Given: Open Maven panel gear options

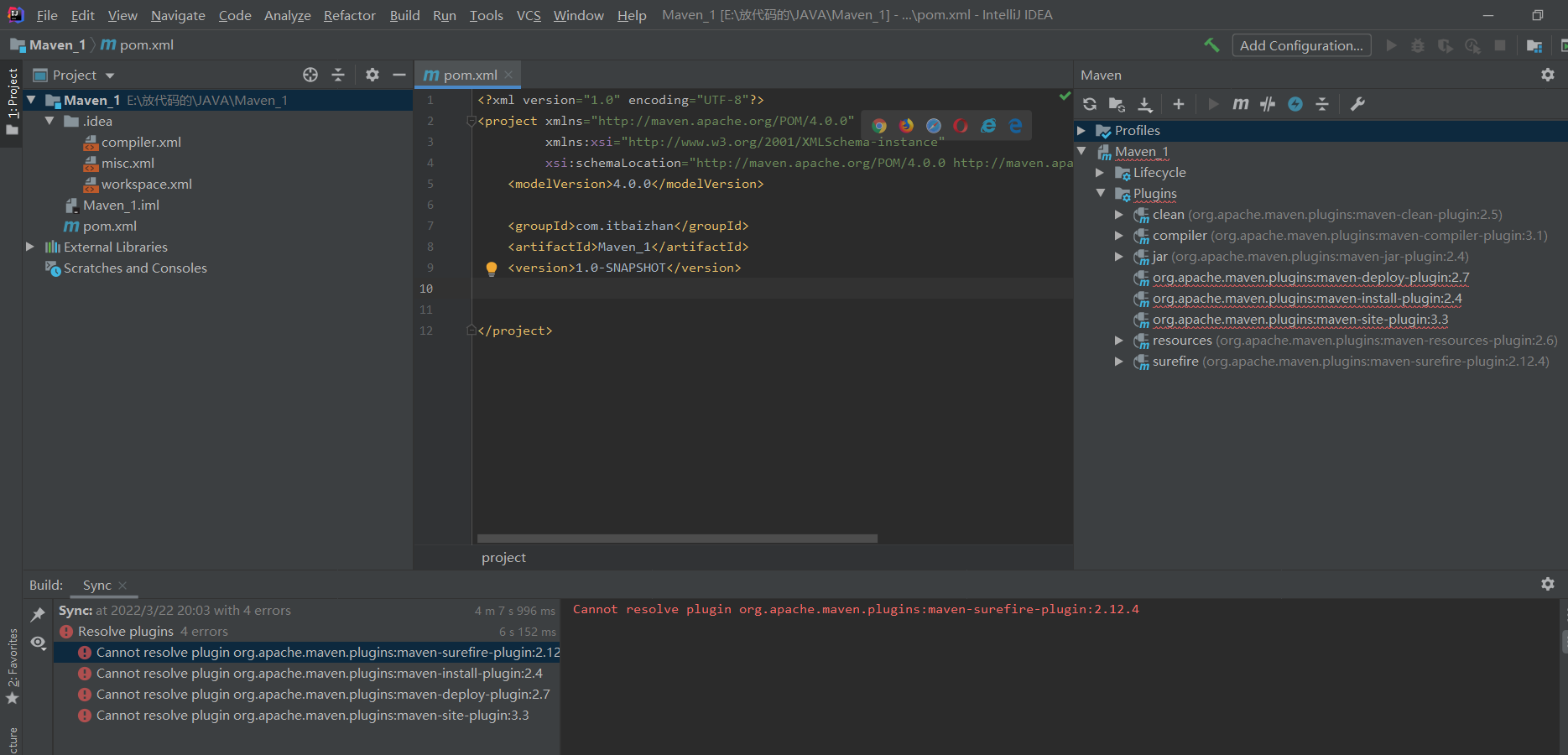Looking at the screenshot, I should pos(1548,75).
